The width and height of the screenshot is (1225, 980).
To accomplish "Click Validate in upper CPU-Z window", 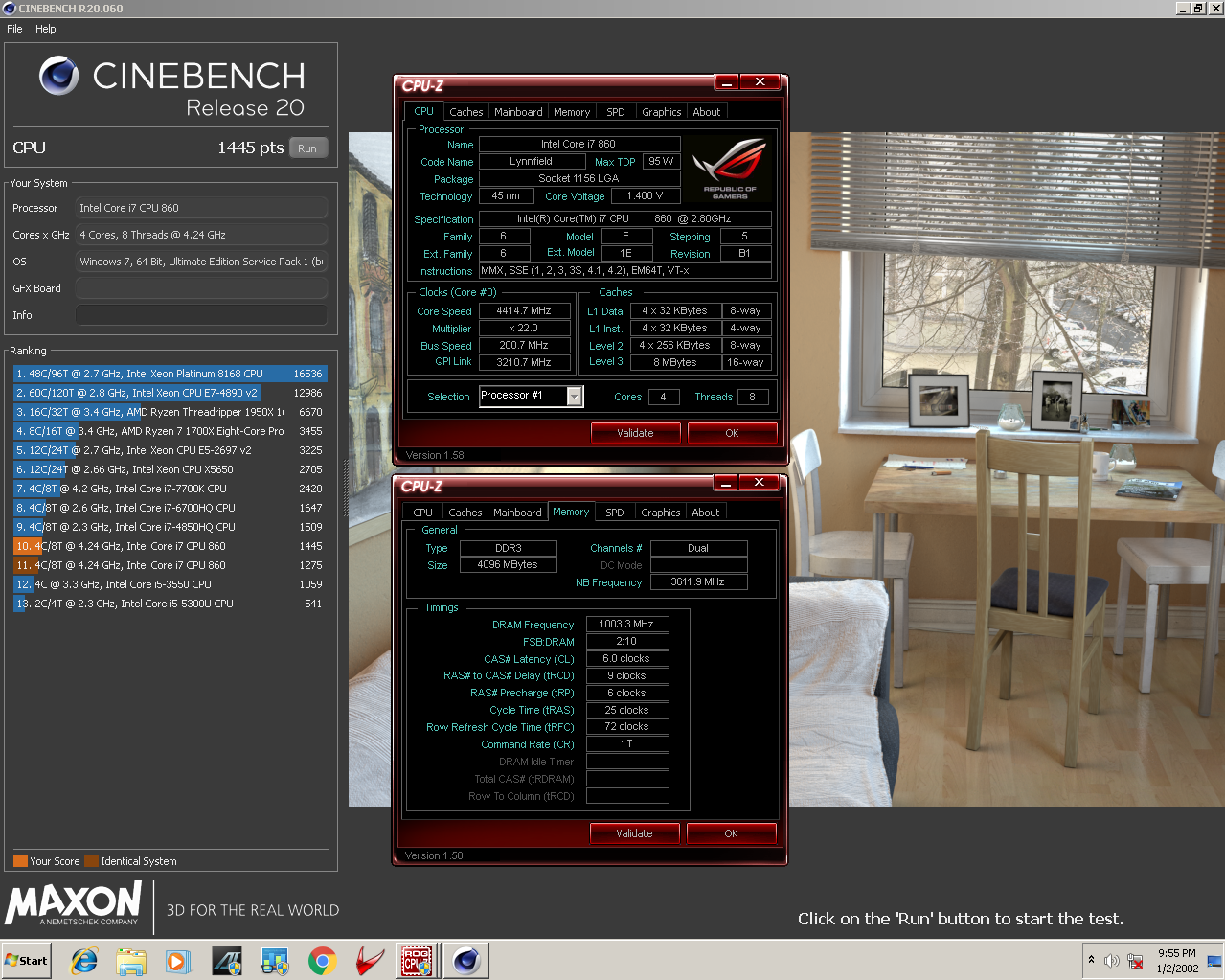I will click(635, 433).
